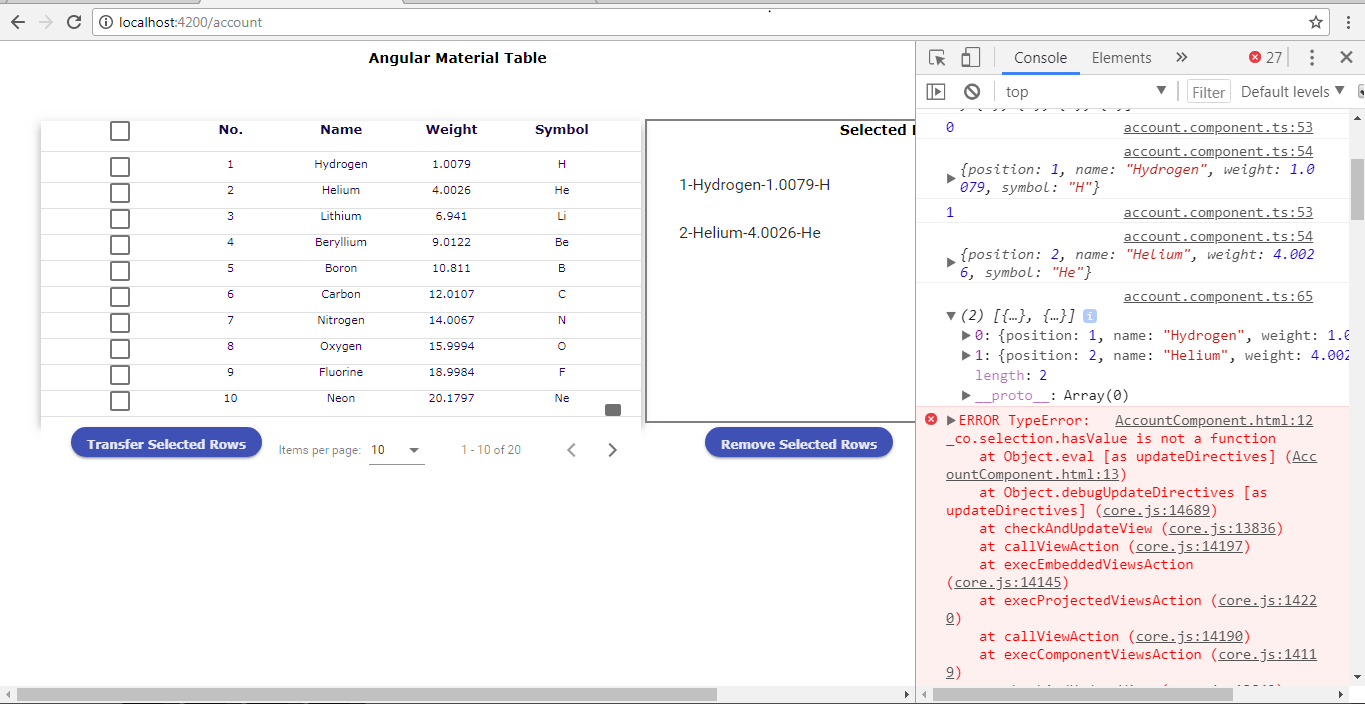Expand the logged Hydrogen object
This screenshot has width=1365, height=704.
point(951,178)
